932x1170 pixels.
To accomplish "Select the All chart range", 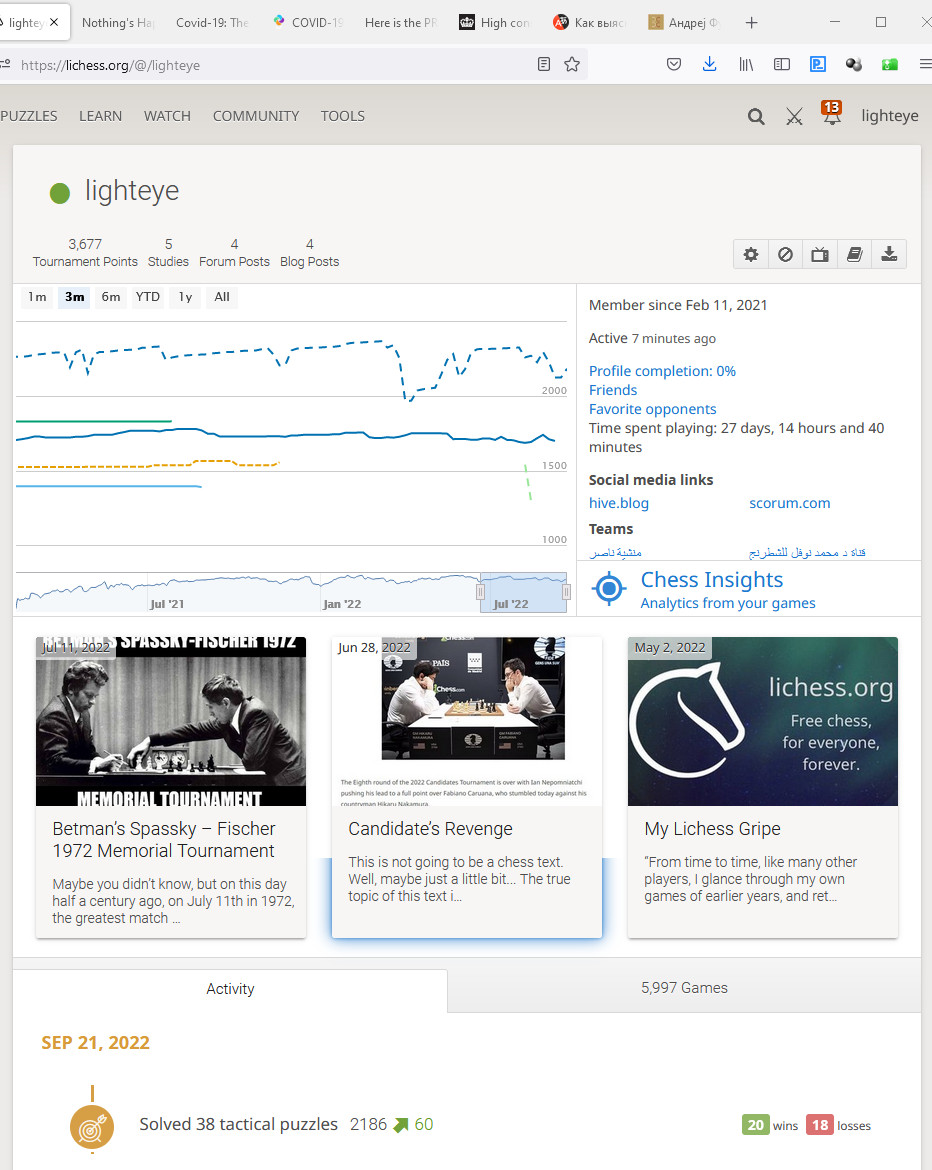I will click(x=222, y=297).
